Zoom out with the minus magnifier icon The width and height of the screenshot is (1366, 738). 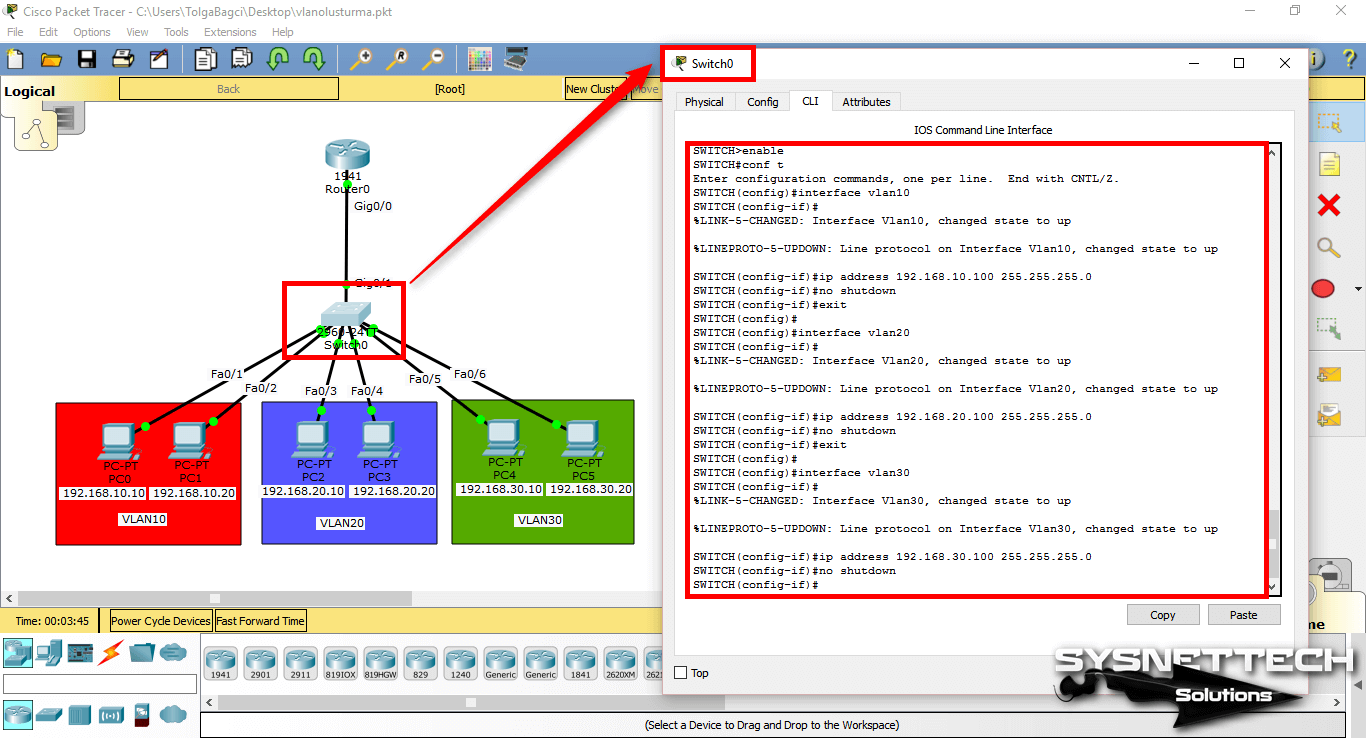click(433, 59)
